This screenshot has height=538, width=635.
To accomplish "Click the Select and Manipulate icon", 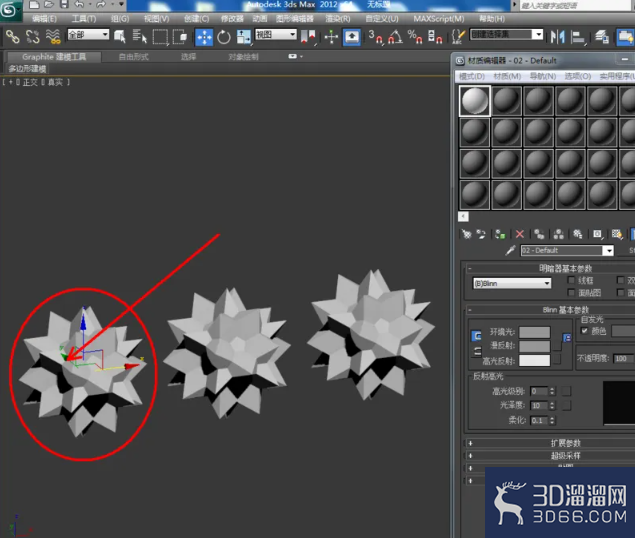I will (331, 37).
